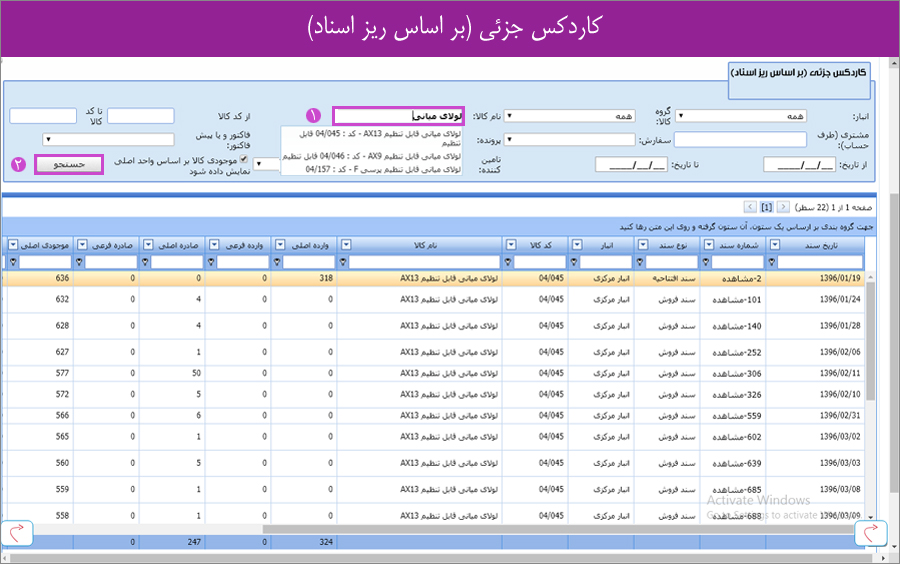Click the تاریخ سند filter text box
This screenshot has width=900, height=564.
[x=820, y=262]
